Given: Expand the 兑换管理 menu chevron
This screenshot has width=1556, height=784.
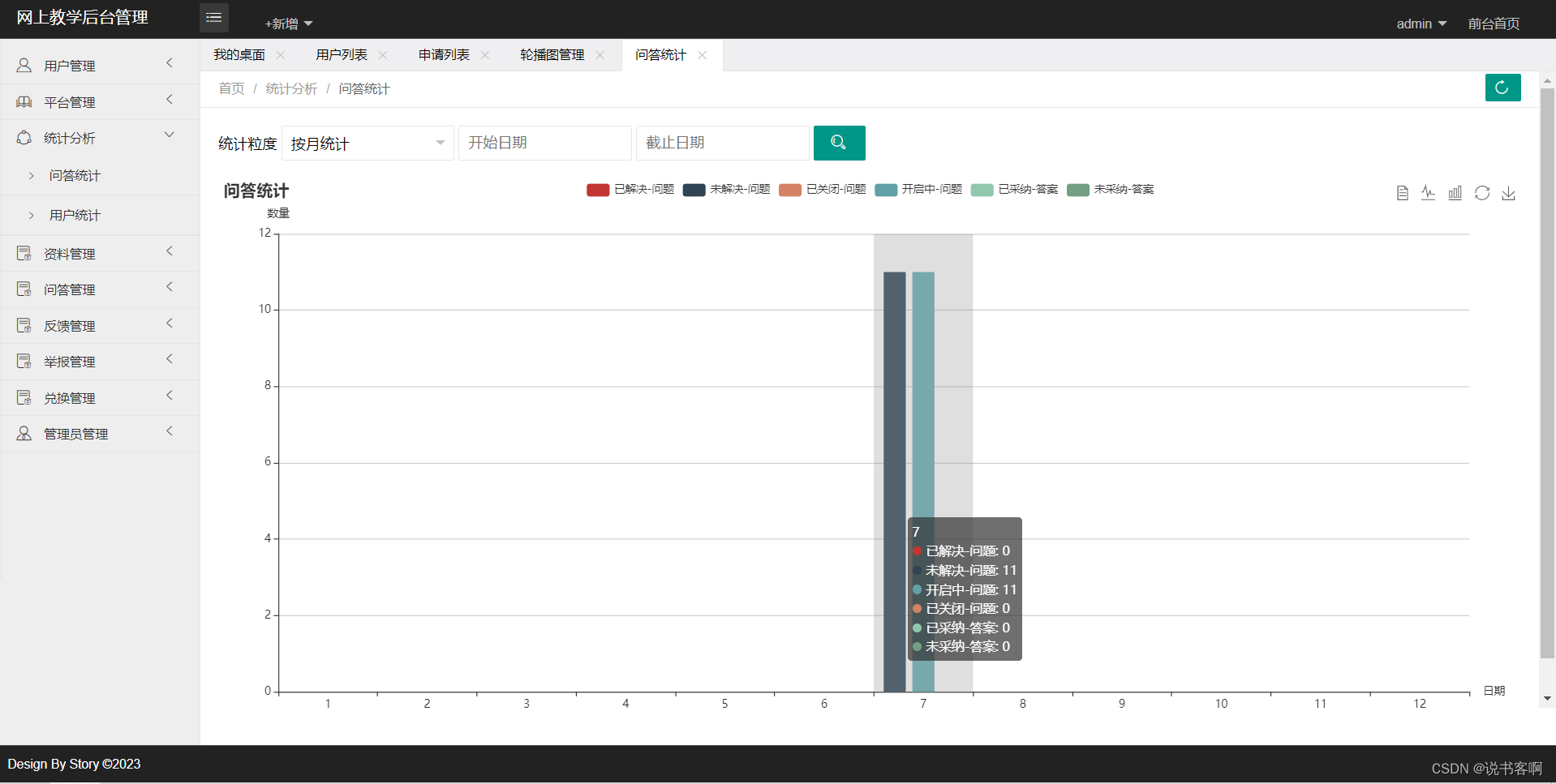Looking at the screenshot, I should tap(170, 396).
